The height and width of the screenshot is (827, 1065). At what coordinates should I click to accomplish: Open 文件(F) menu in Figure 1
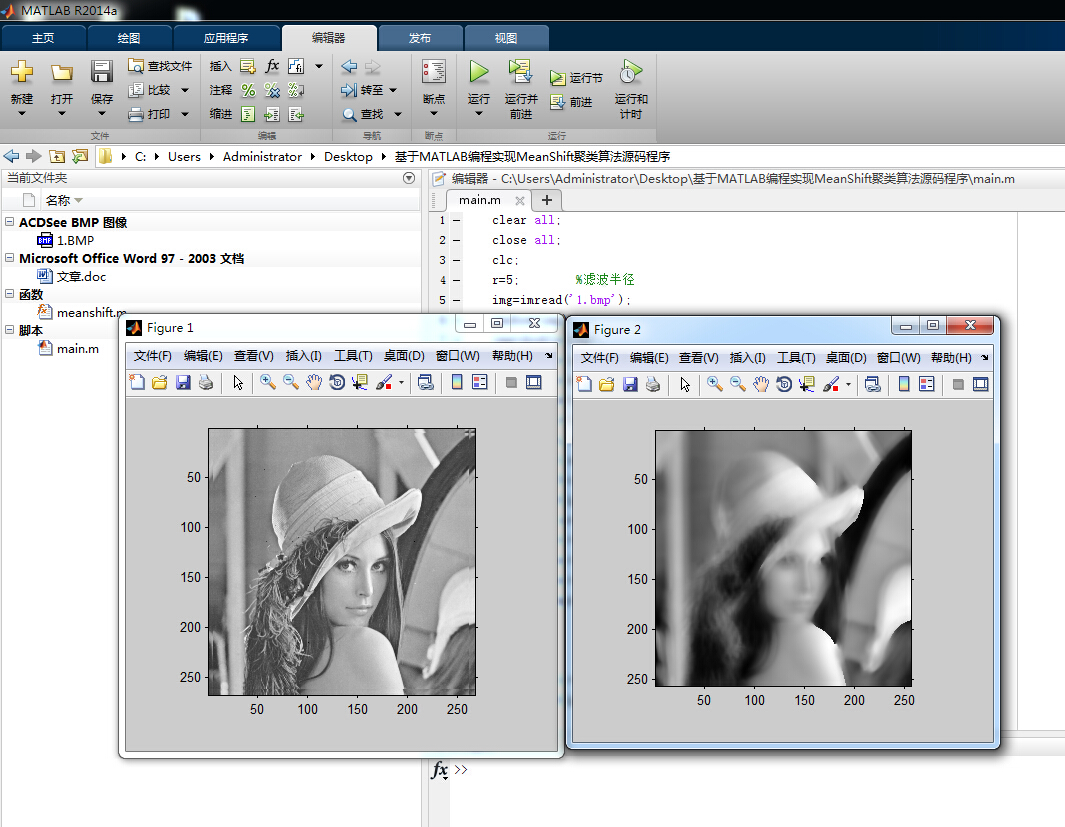coord(152,356)
